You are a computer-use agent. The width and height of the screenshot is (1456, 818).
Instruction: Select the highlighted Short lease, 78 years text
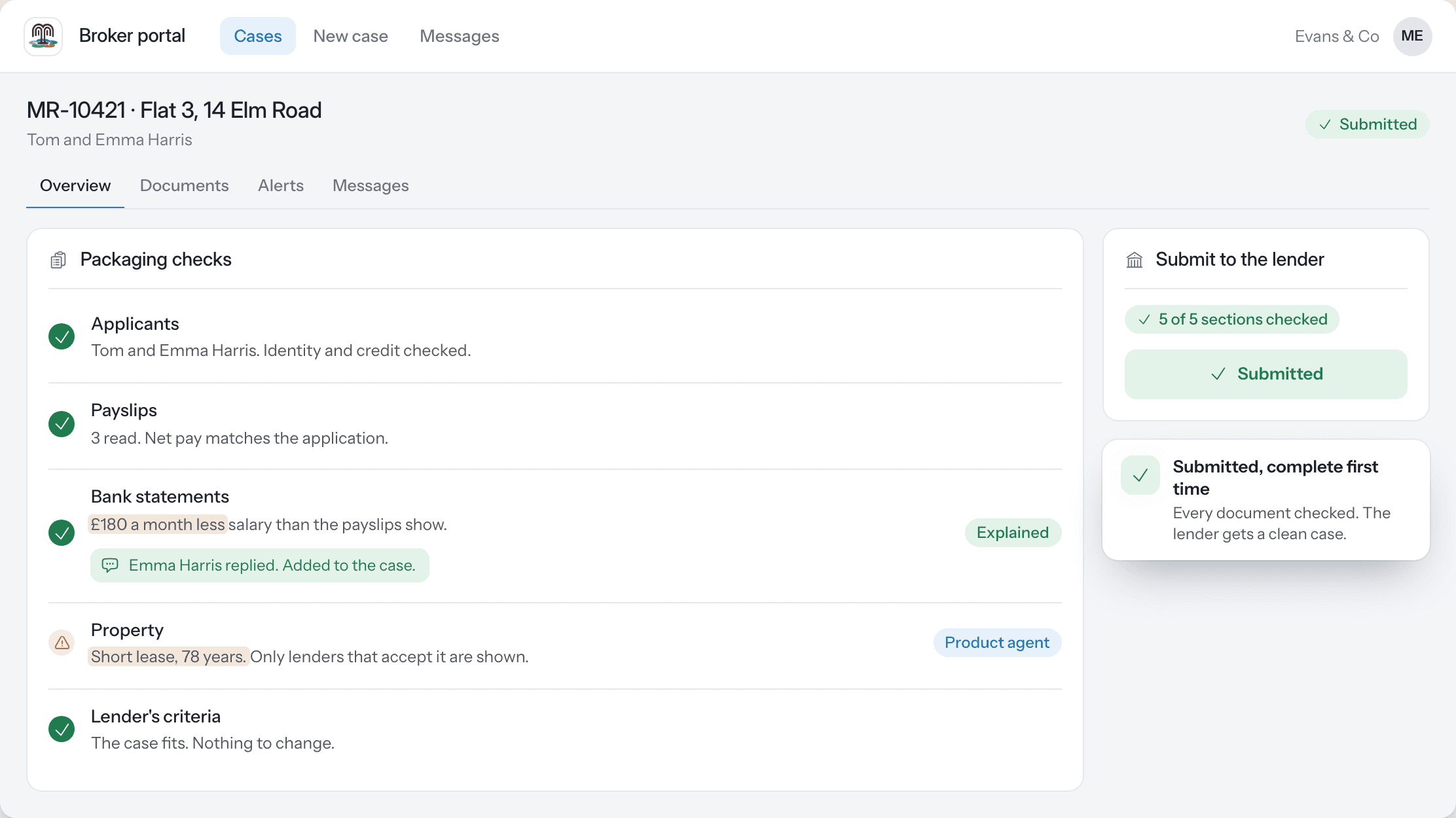pos(168,656)
